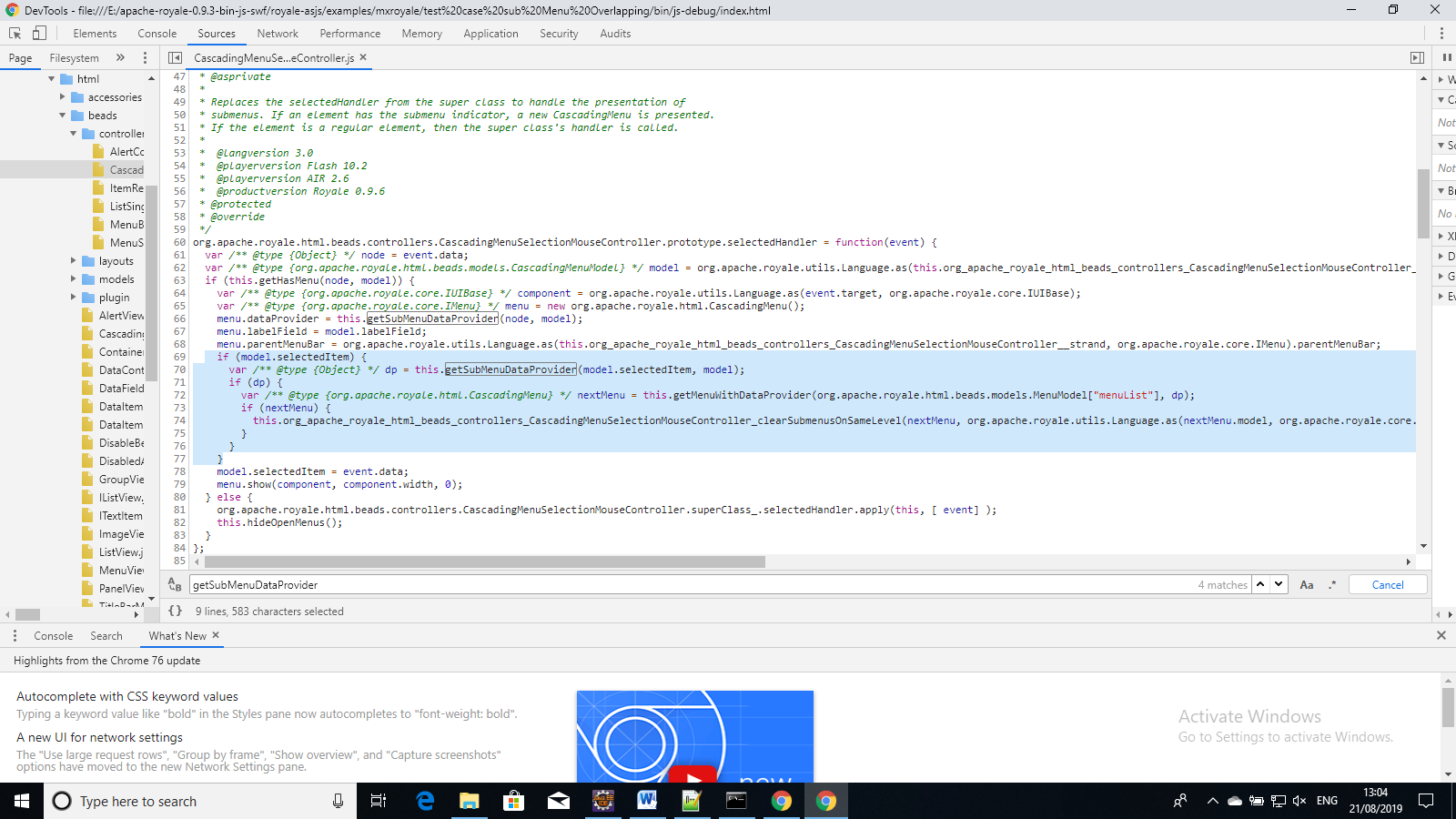
Task: Click the code editor vertical scrollbar thumb
Action: coord(1423,203)
